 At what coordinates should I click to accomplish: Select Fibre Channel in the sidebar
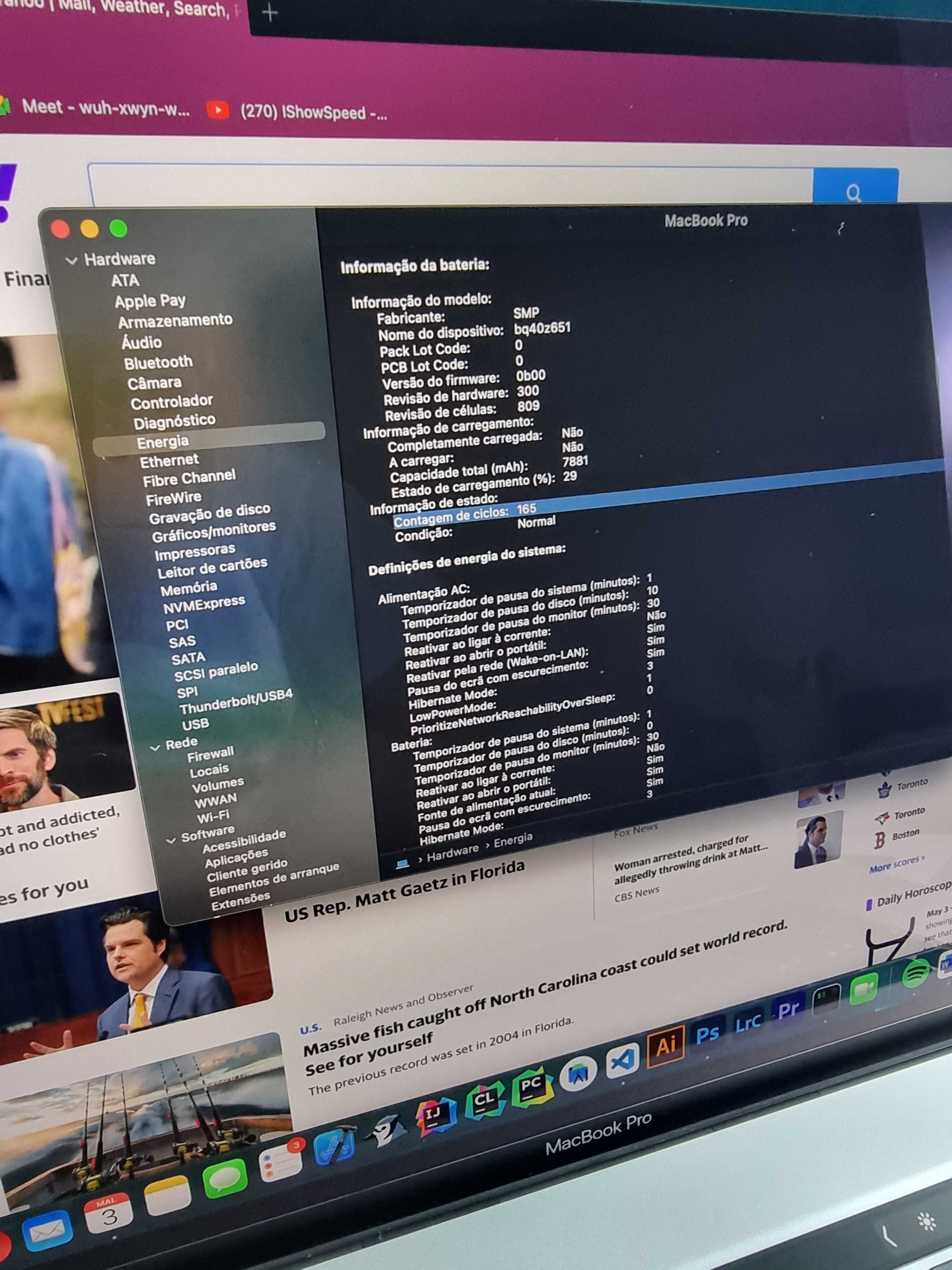pyautogui.click(x=189, y=478)
